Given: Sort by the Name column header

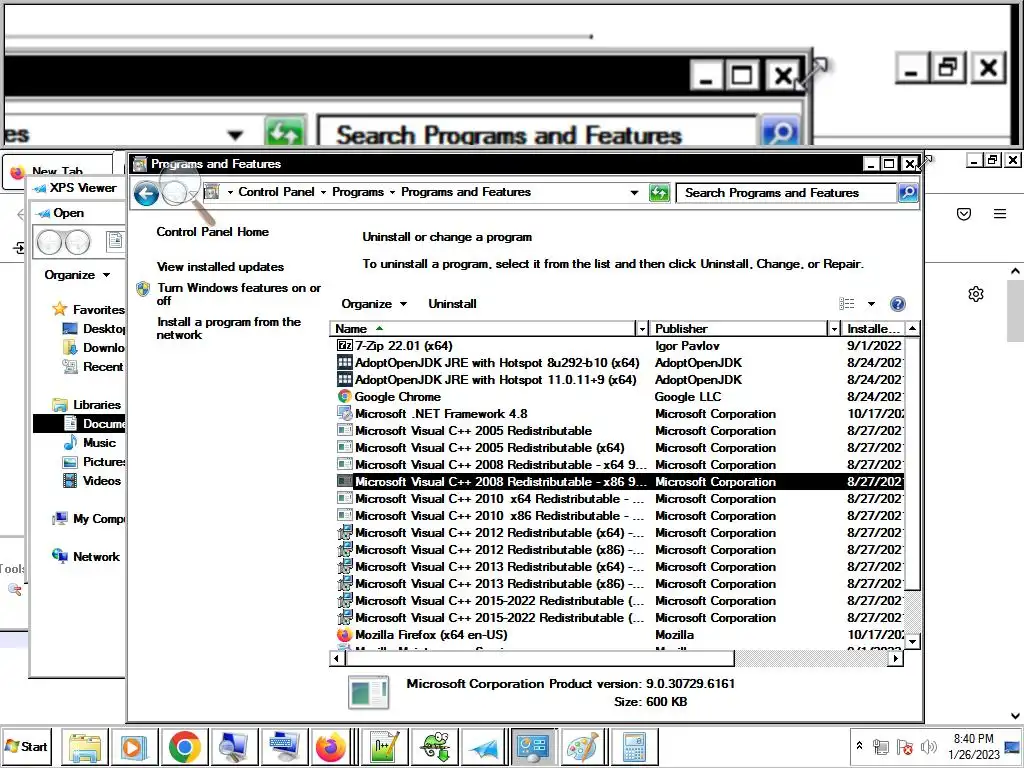Looking at the screenshot, I should (483, 328).
